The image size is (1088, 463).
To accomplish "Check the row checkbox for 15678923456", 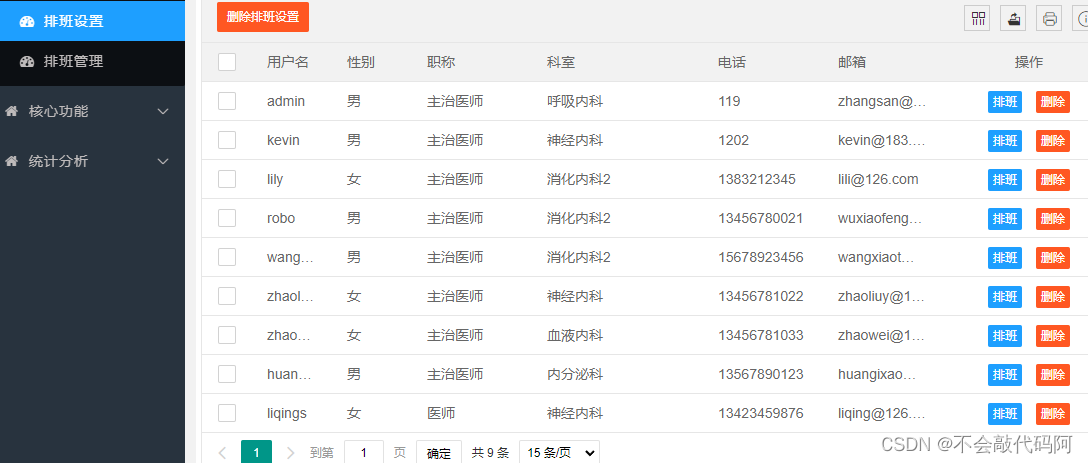I will [x=227, y=258].
